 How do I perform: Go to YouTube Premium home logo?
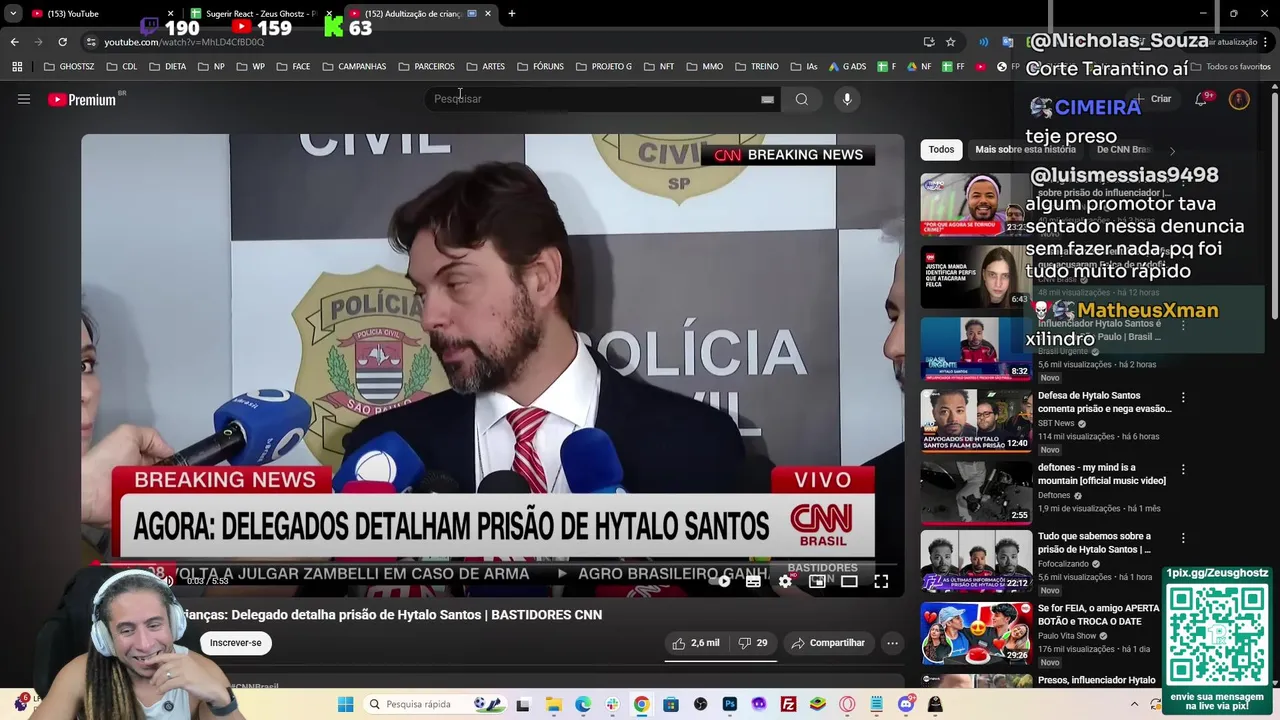(82, 99)
